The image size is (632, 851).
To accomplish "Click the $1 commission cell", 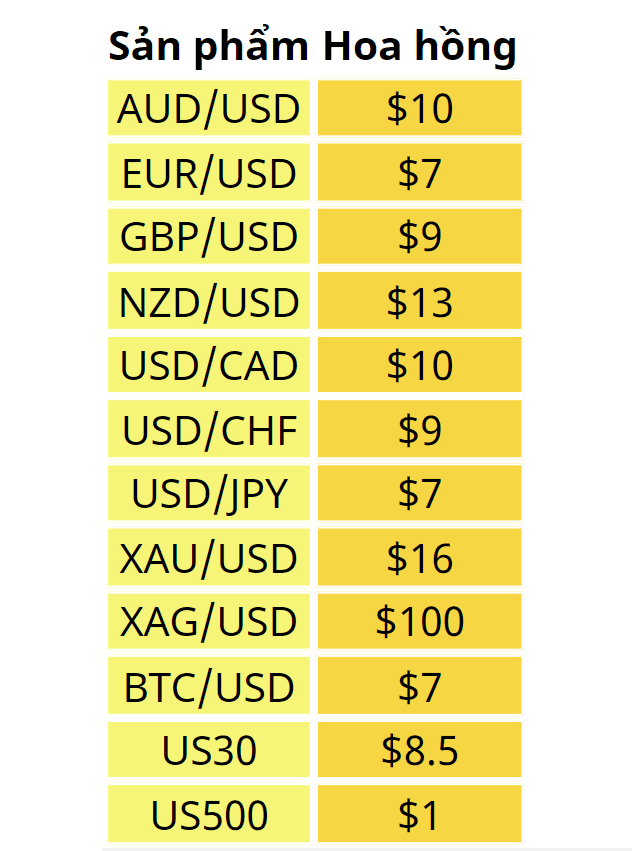I will click(420, 816).
